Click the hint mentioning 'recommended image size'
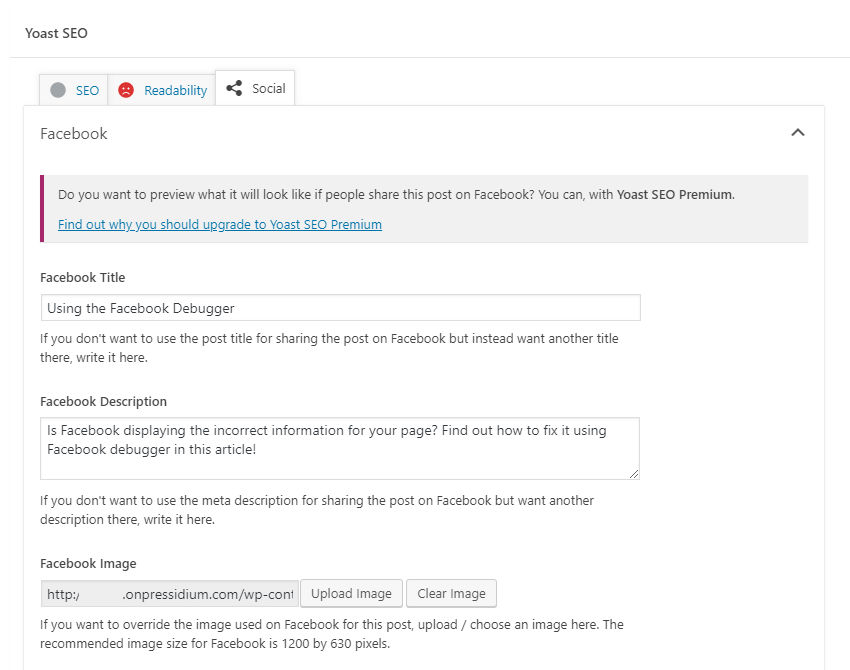This screenshot has height=670, width=850. coord(332,634)
